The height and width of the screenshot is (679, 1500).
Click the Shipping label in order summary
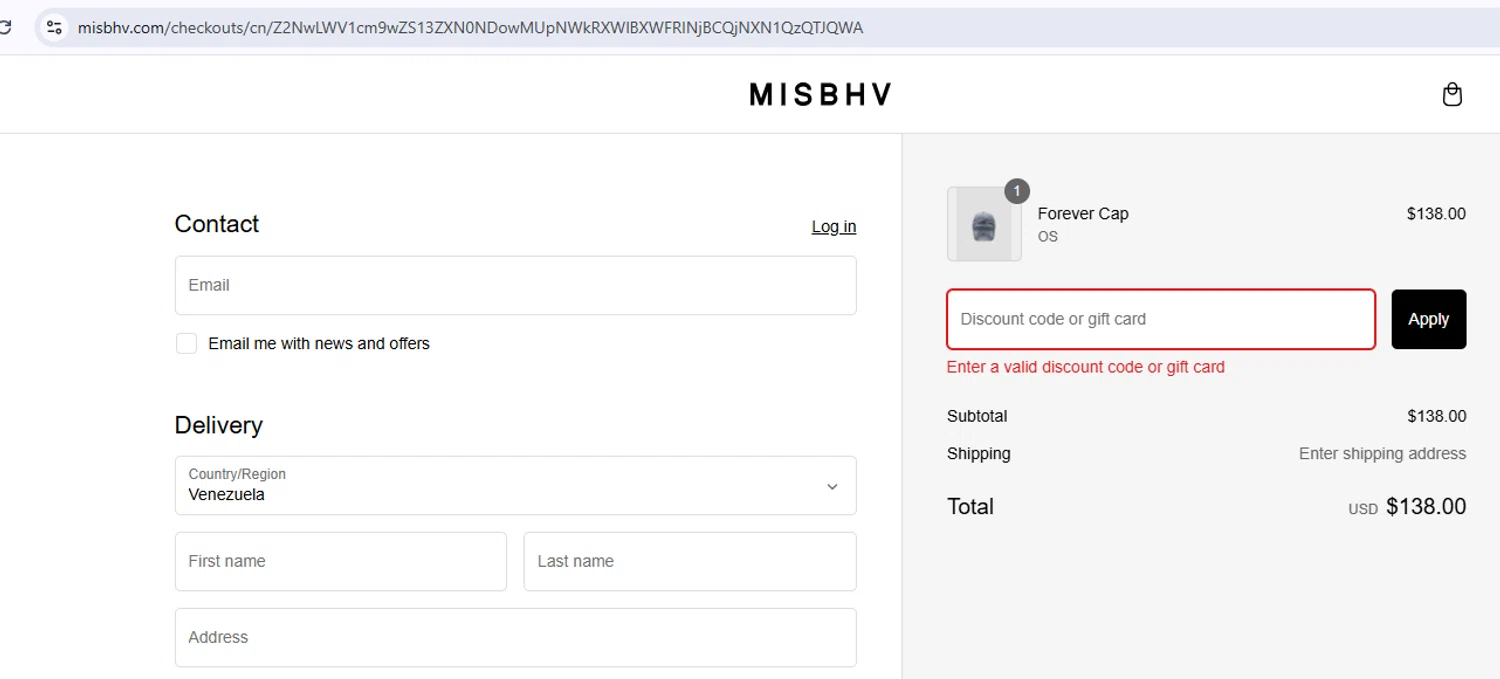point(978,453)
